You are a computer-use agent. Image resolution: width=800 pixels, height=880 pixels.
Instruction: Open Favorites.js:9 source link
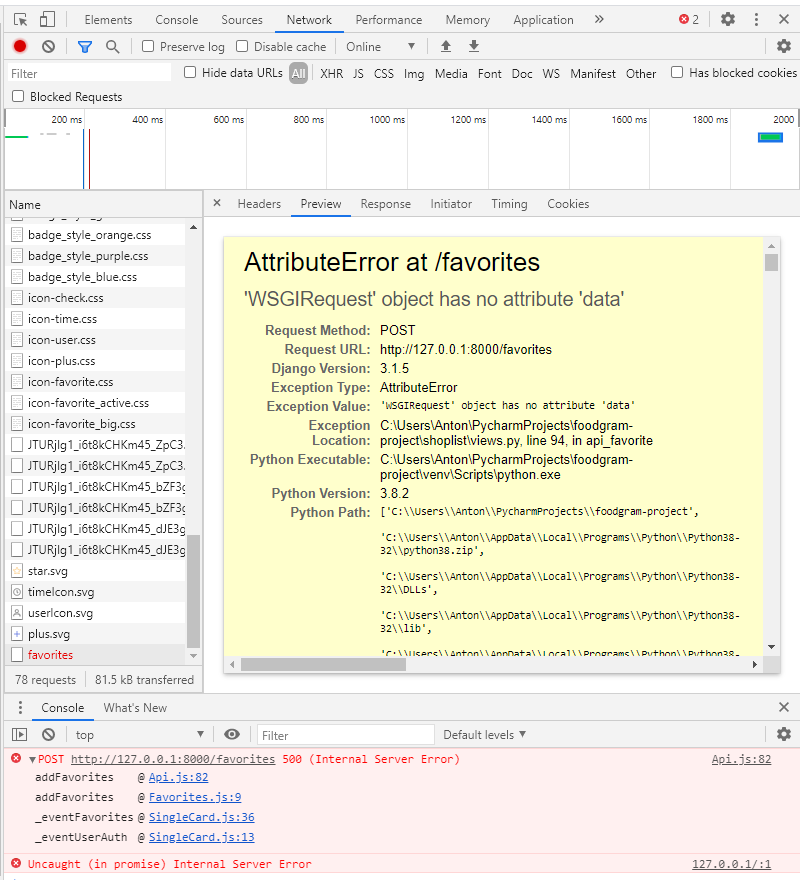(195, 797)
